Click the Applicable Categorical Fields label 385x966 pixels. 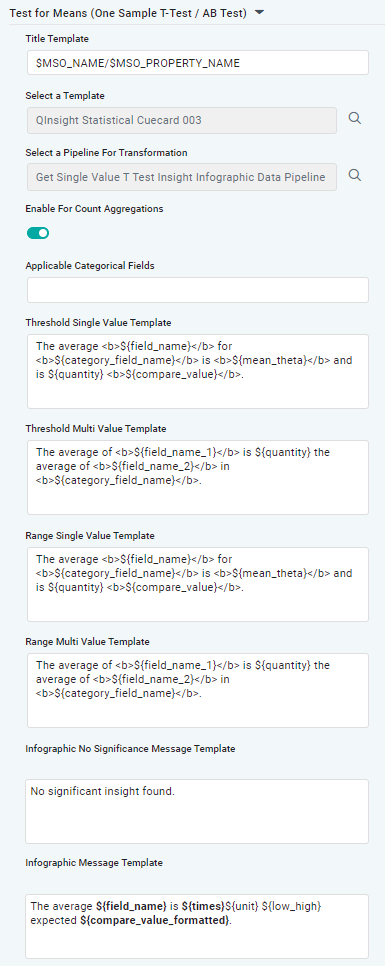pos(90,266)
